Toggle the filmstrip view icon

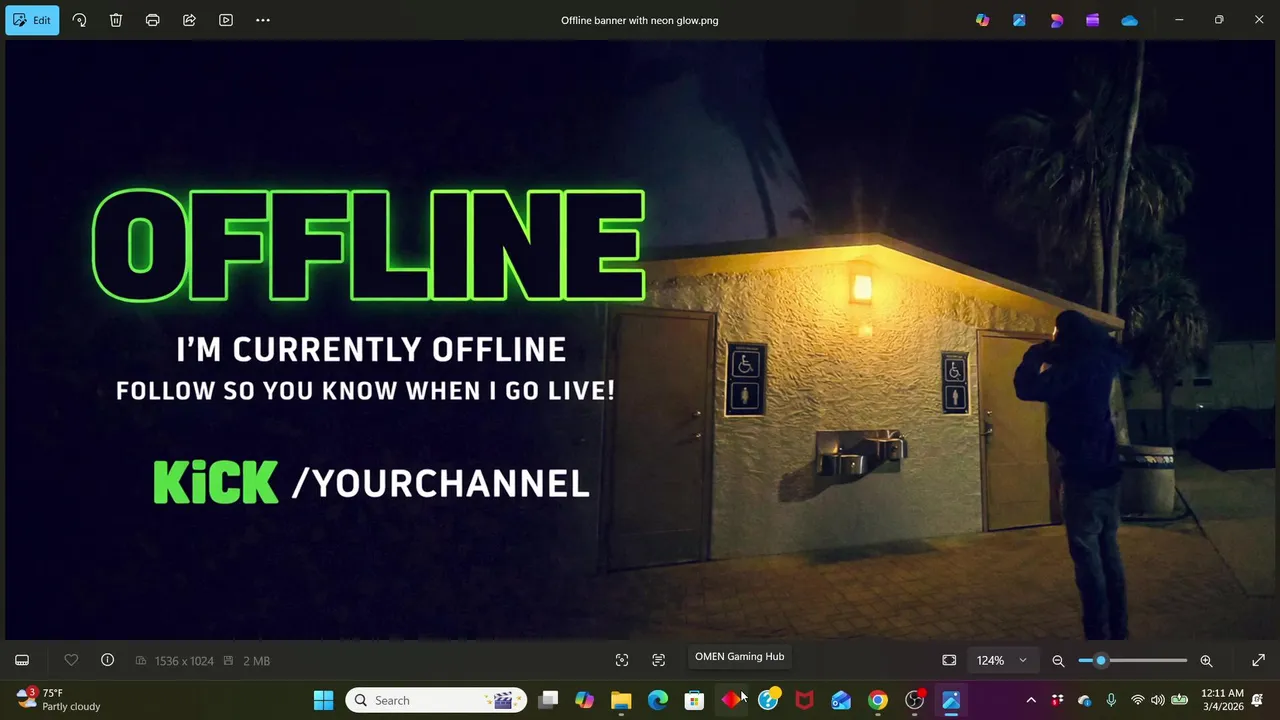pyautogui.click(x=22, y=660)
